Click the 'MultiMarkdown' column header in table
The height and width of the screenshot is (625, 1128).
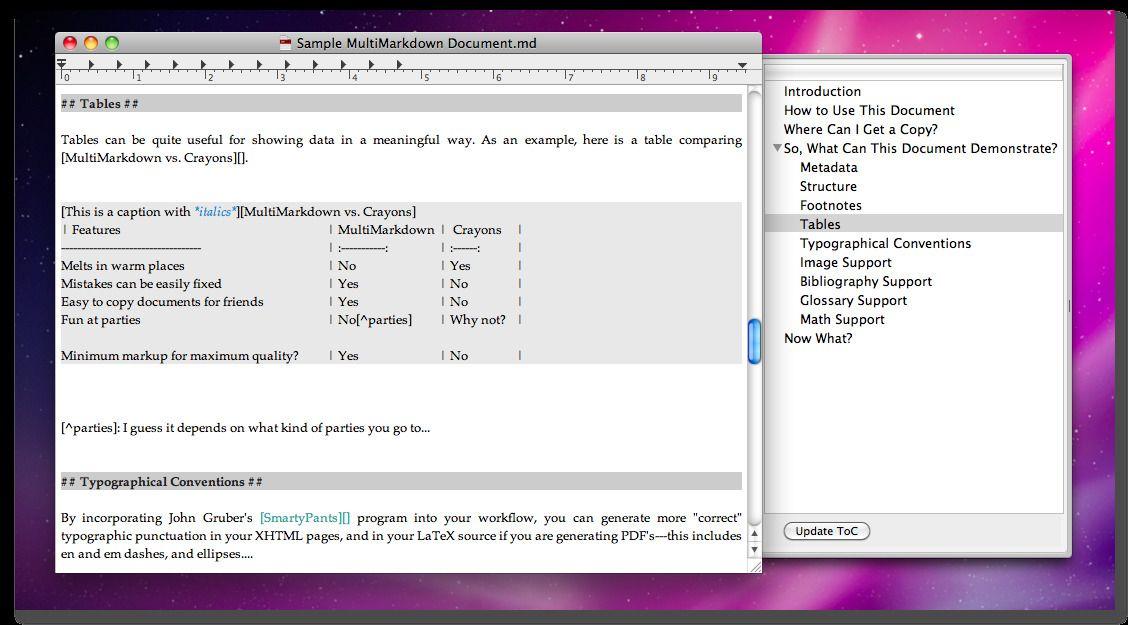coord(386,230)
